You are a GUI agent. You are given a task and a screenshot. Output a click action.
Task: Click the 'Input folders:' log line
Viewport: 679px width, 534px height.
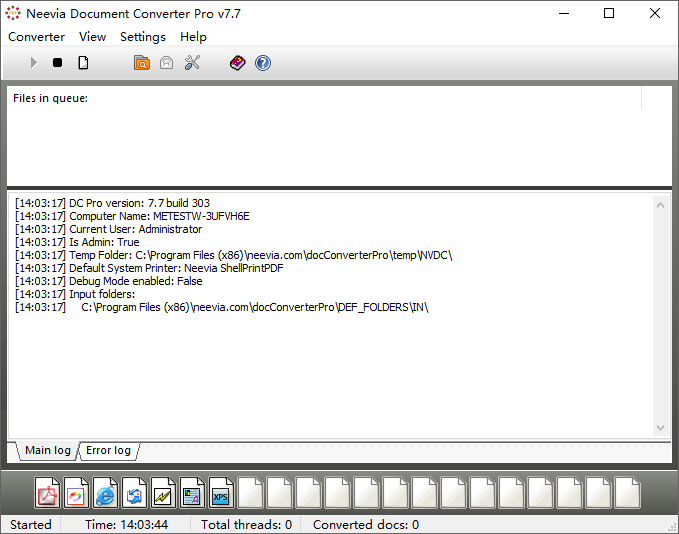click(75, 294)
